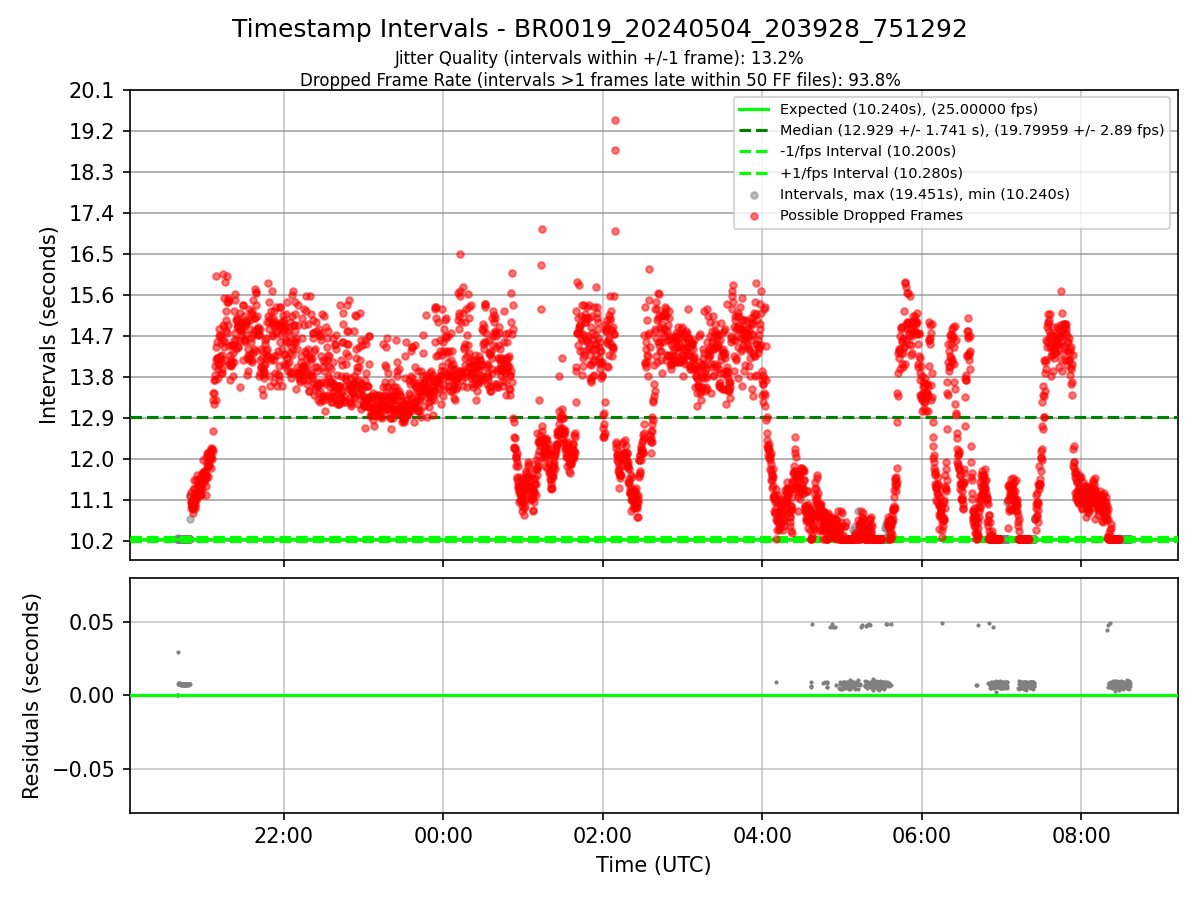Viewport: 1200px width, 900px height.
Task: Click the gray marker beside the 'Intervals, max' legend entry
Action: 755,194
